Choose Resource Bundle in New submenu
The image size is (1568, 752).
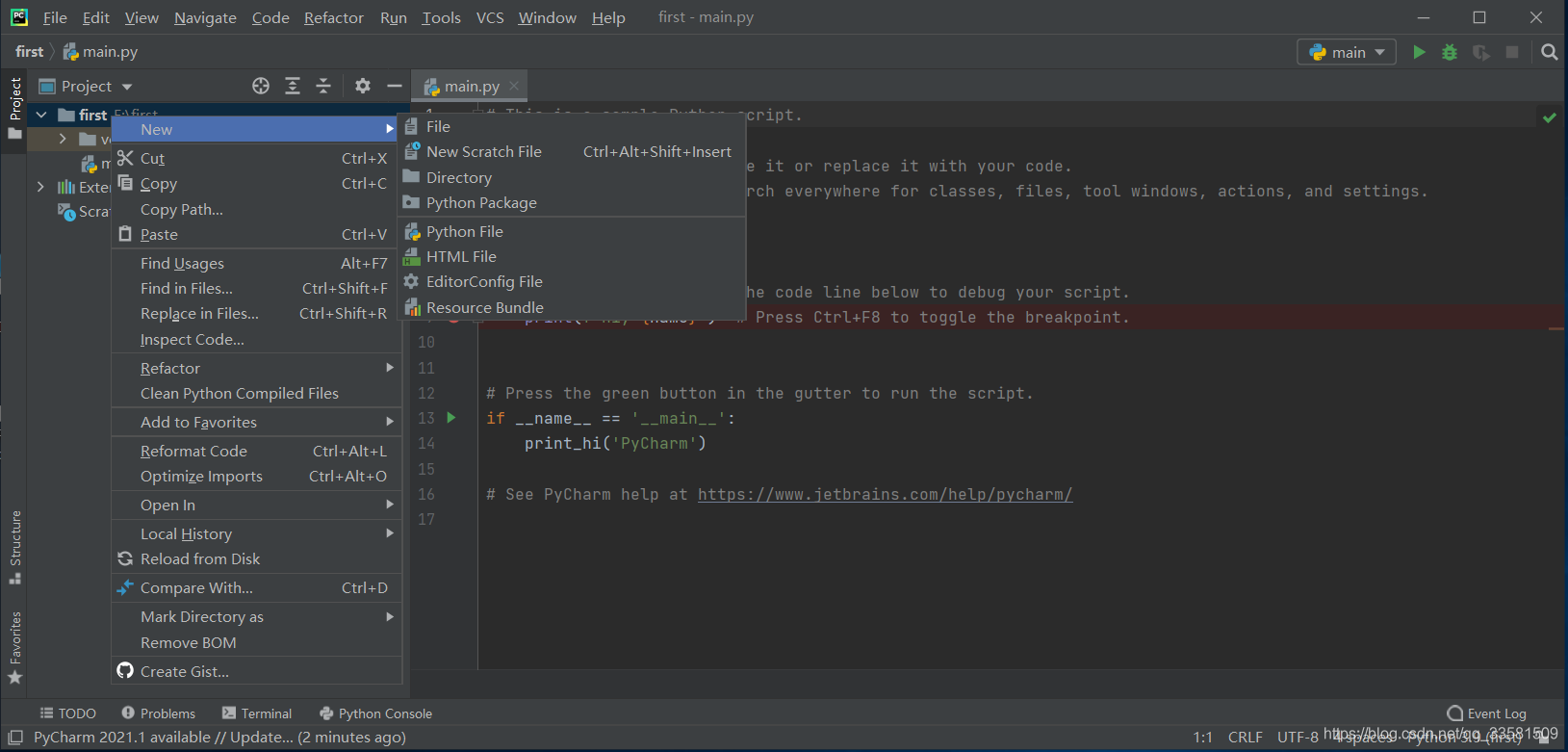pos(572,307)
